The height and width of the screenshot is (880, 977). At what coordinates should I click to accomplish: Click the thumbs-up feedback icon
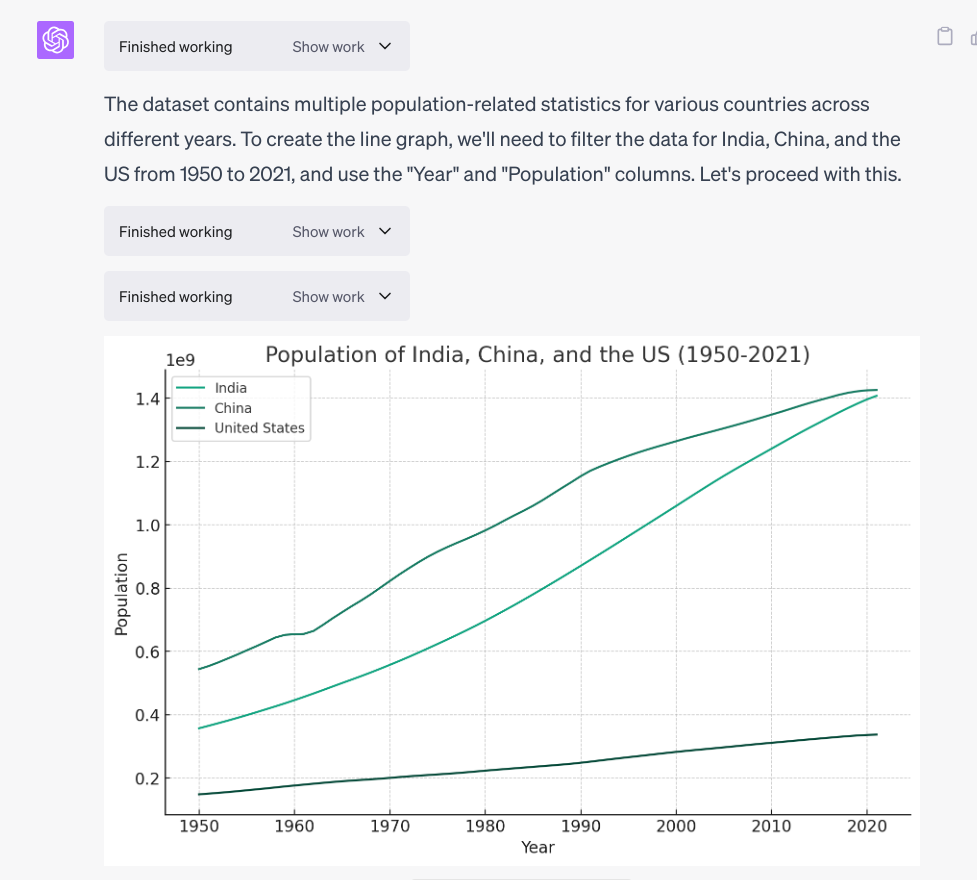click(x=972, y=36)
